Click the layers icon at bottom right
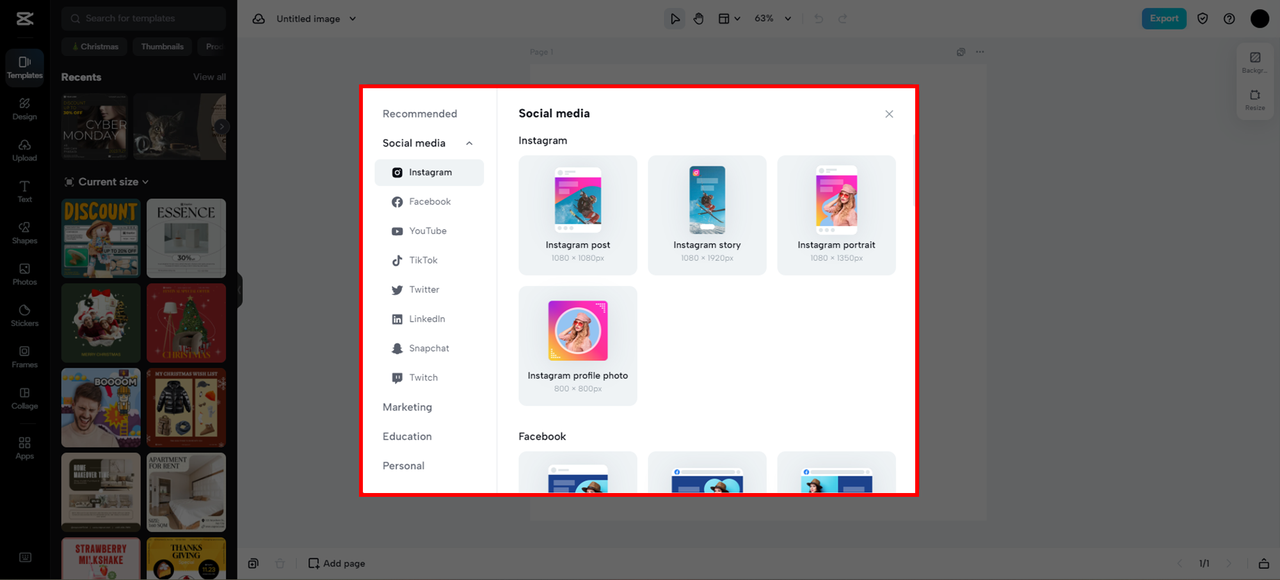1280x580 pixels. tap(1264, 563)
